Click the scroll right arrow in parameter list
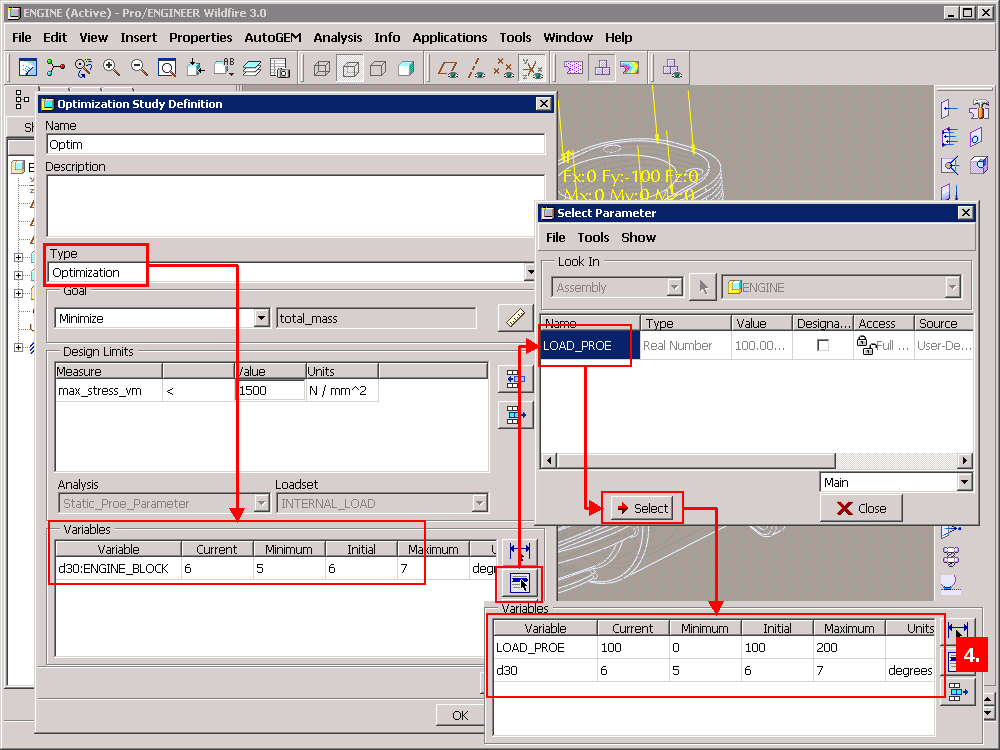 [966, 460]
